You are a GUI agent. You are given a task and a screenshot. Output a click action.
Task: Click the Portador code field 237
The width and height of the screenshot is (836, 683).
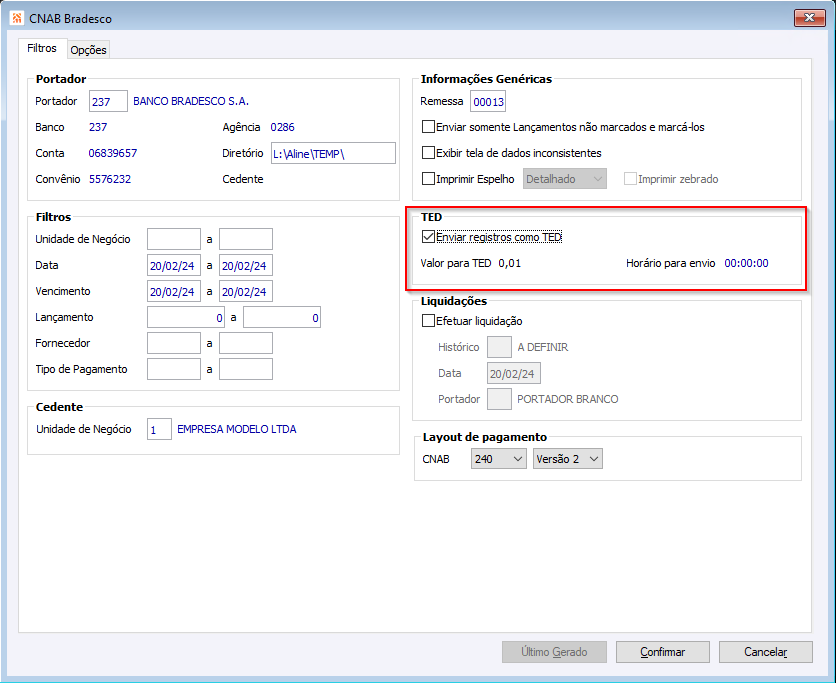pyautogui.click(x=108, y=101)
